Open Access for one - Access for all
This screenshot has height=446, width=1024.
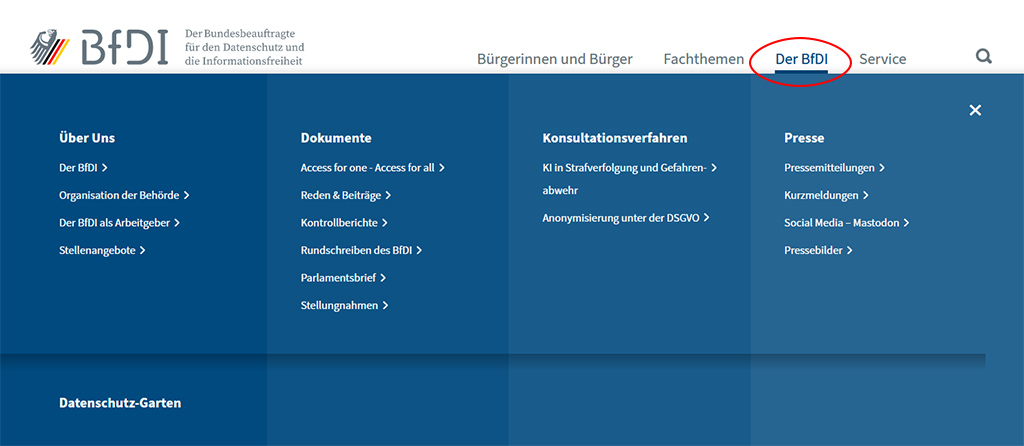coord(372,168)
